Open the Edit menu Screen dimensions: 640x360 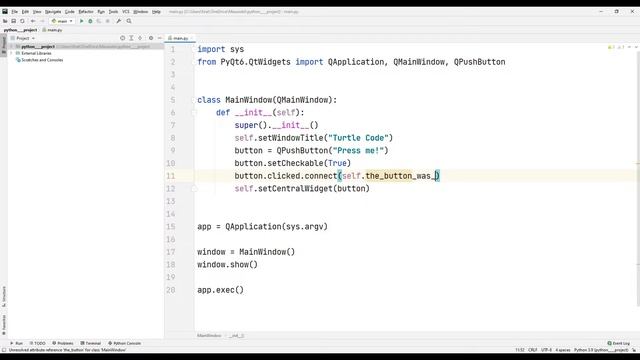click(25, 12)
